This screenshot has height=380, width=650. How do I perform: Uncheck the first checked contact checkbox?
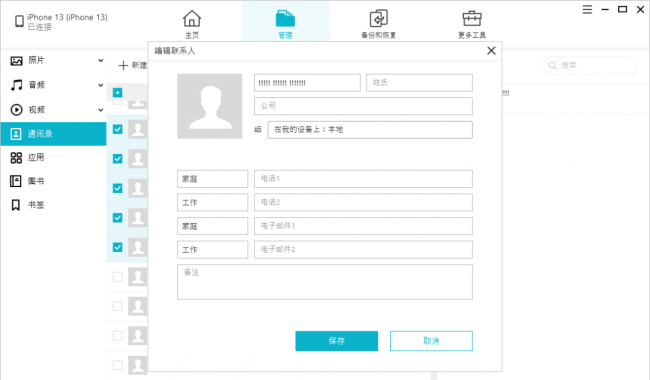tap(118, 129)
